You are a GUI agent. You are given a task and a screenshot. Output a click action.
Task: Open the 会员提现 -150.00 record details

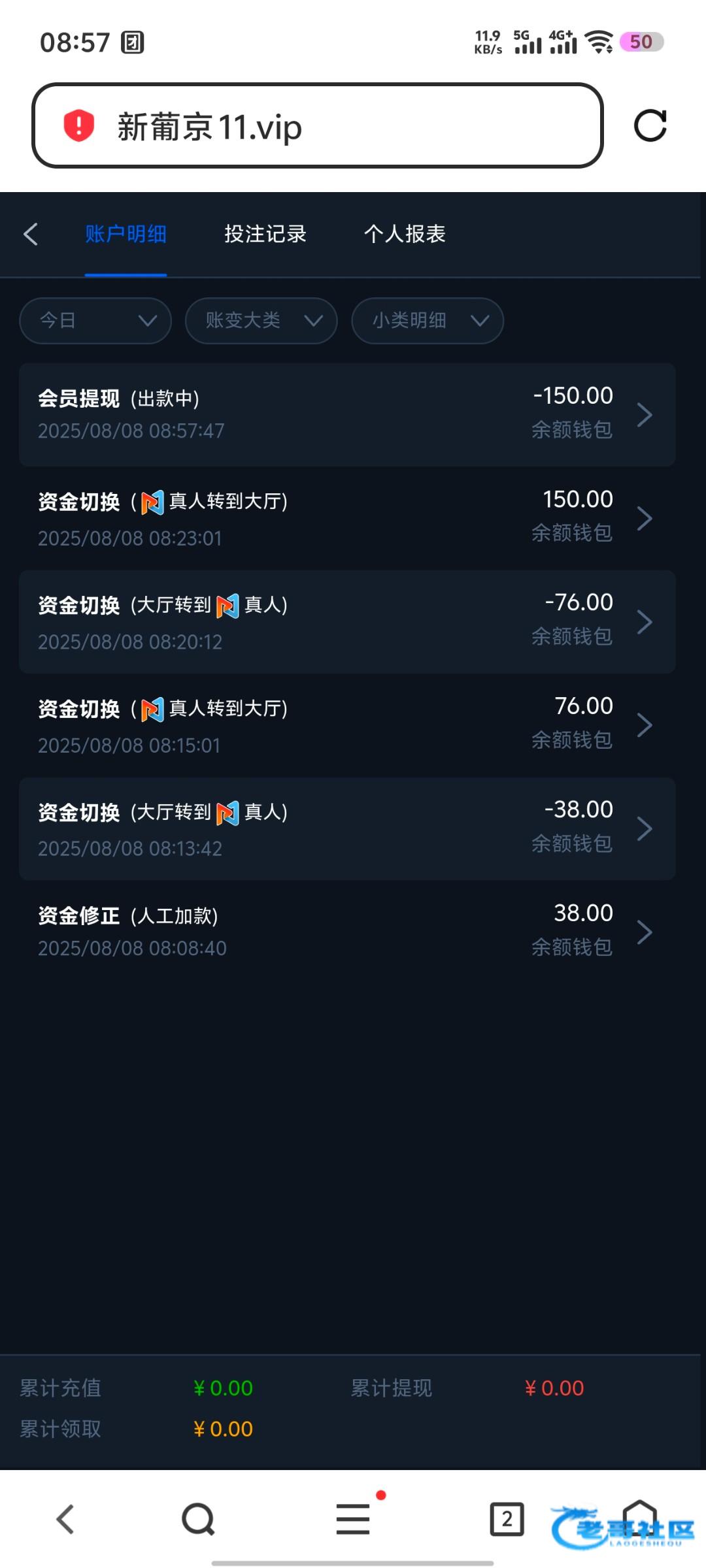pos(347,414)
